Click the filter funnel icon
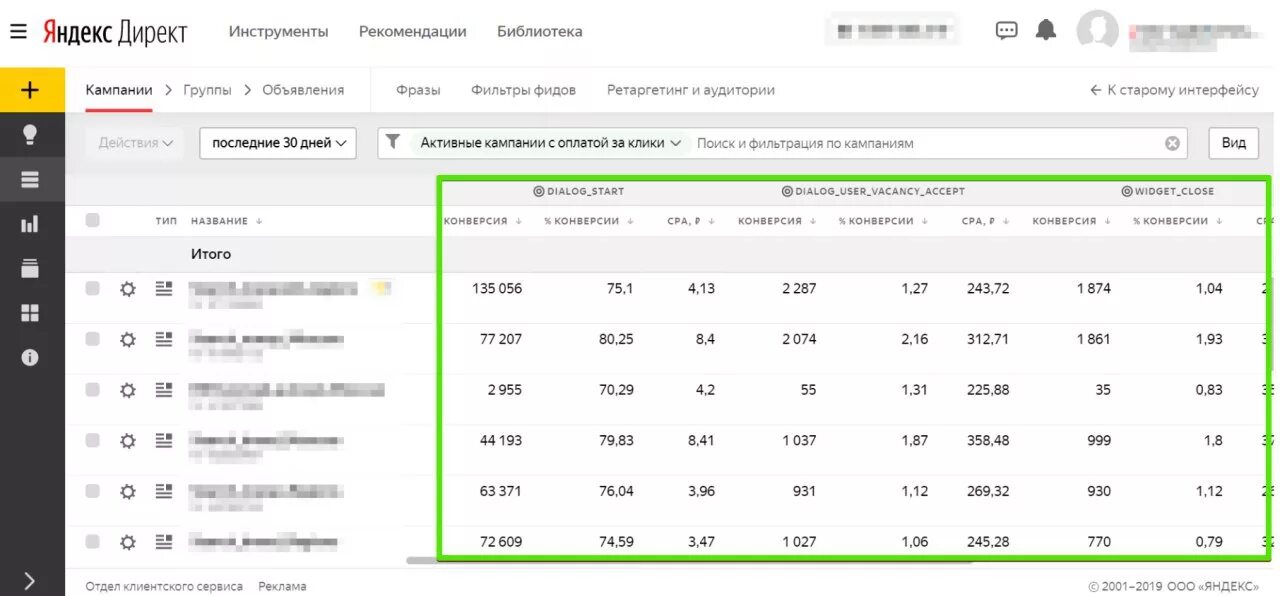The image size is (1280, 596). click(393, 142)
